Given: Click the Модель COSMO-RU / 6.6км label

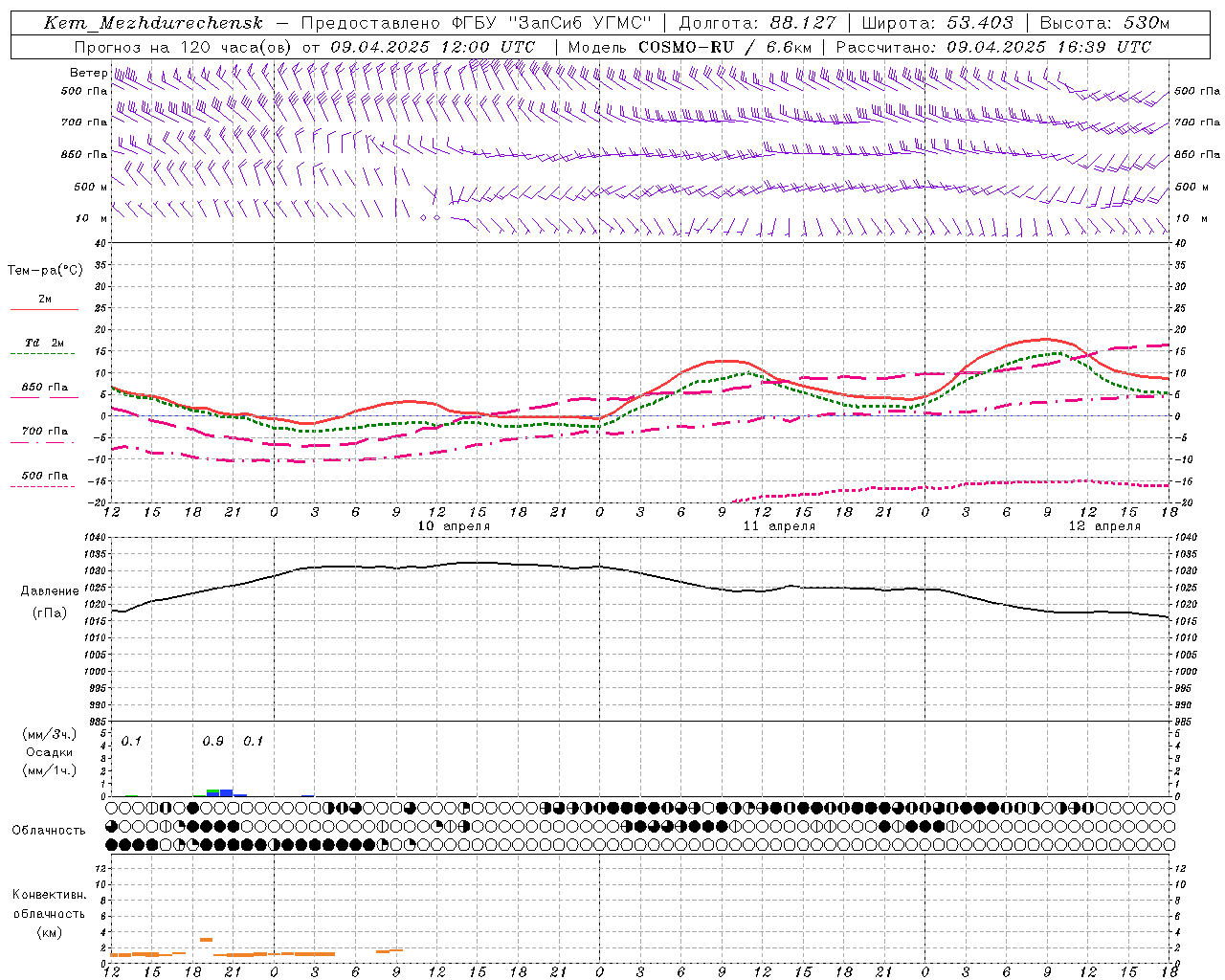Looking at the screenshot, I should point(689,47).
